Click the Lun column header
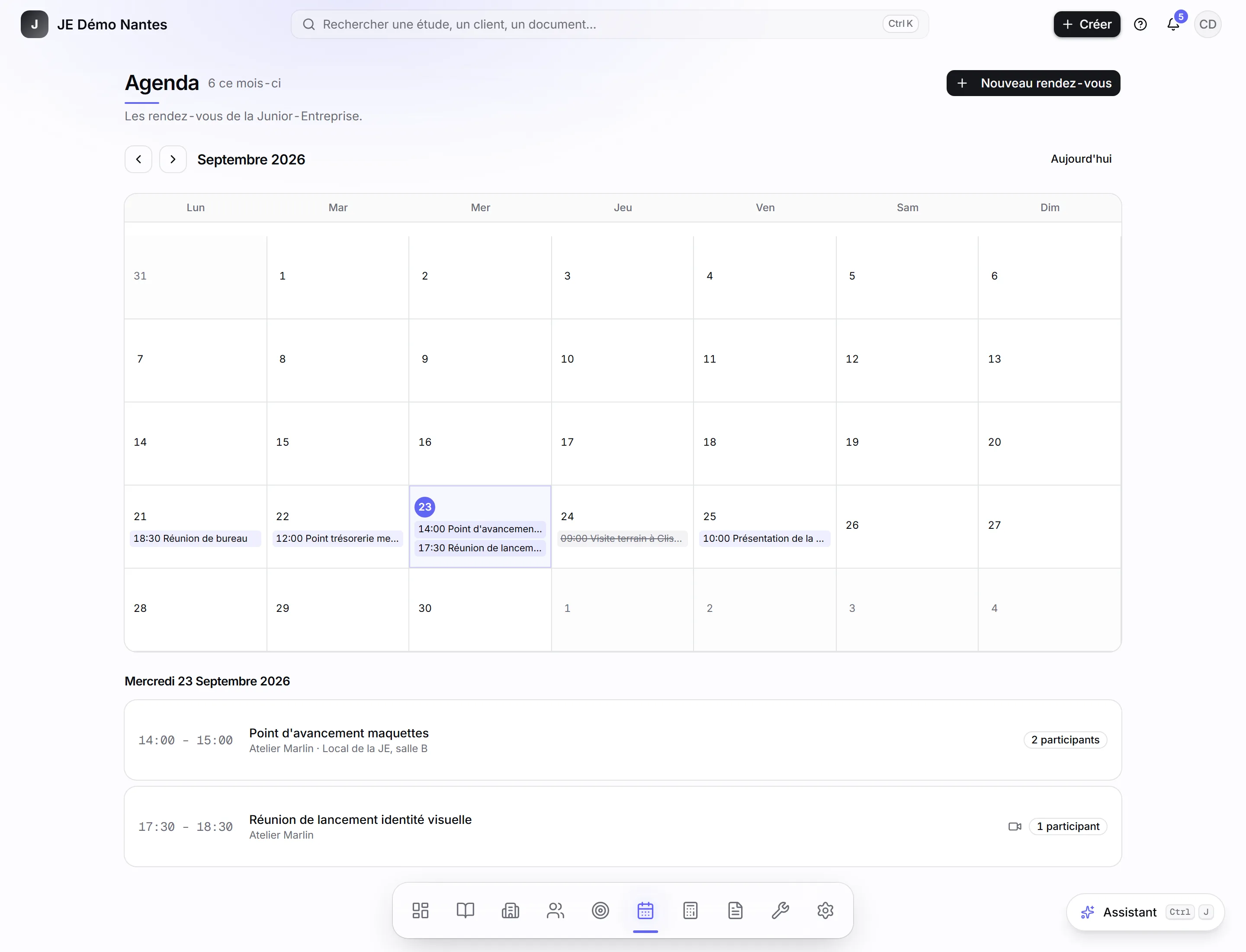Screen dimensions: 1246x952 click(x=196, y=207)
